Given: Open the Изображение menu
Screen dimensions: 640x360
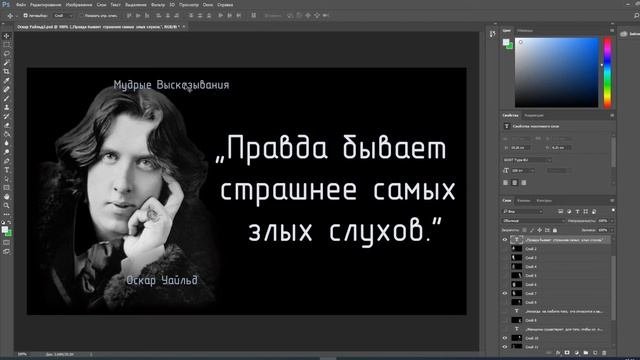Looking at the screenshot, I should (79, 5).
